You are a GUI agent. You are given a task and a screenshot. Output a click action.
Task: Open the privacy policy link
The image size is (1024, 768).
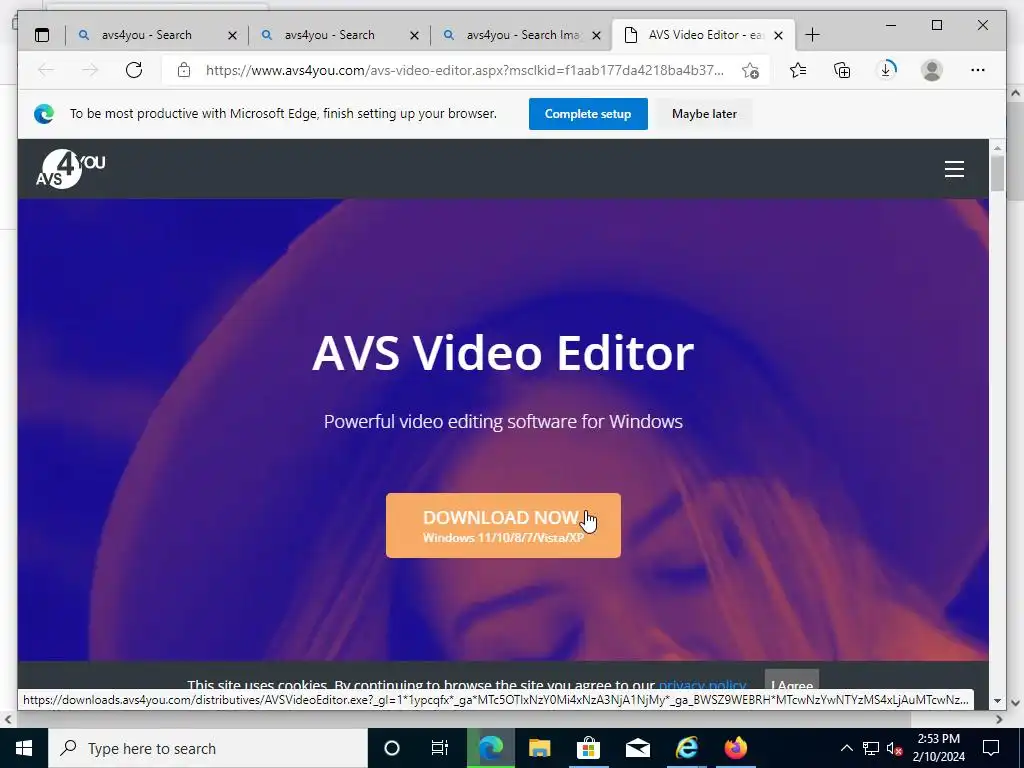point(702,685)
